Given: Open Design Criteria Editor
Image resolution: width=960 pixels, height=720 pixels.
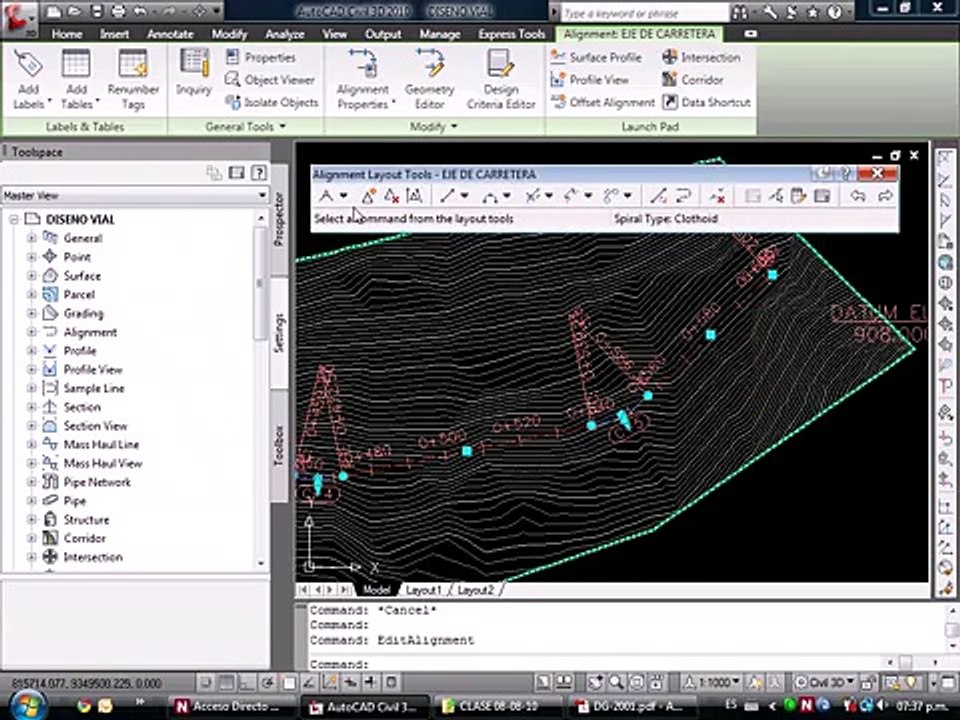Looking at the screenshot, I should [501, 80].
